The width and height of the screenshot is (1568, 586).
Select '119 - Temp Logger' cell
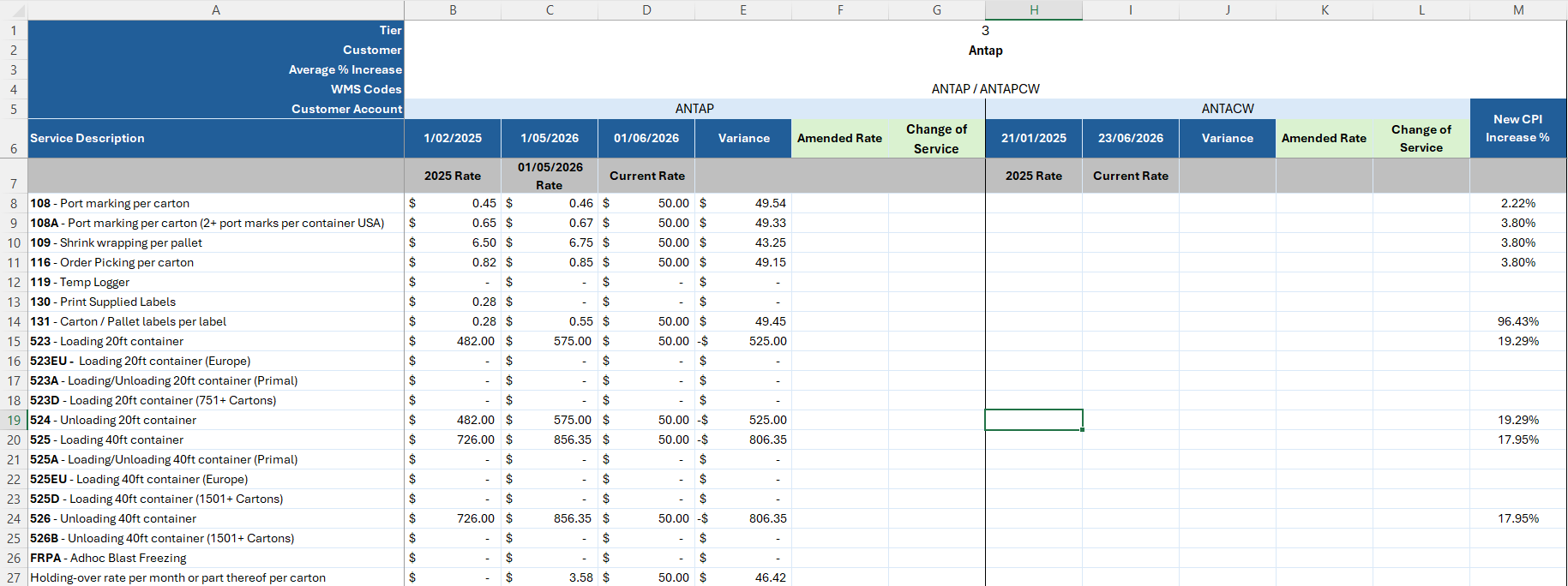(x=216, y=282)
